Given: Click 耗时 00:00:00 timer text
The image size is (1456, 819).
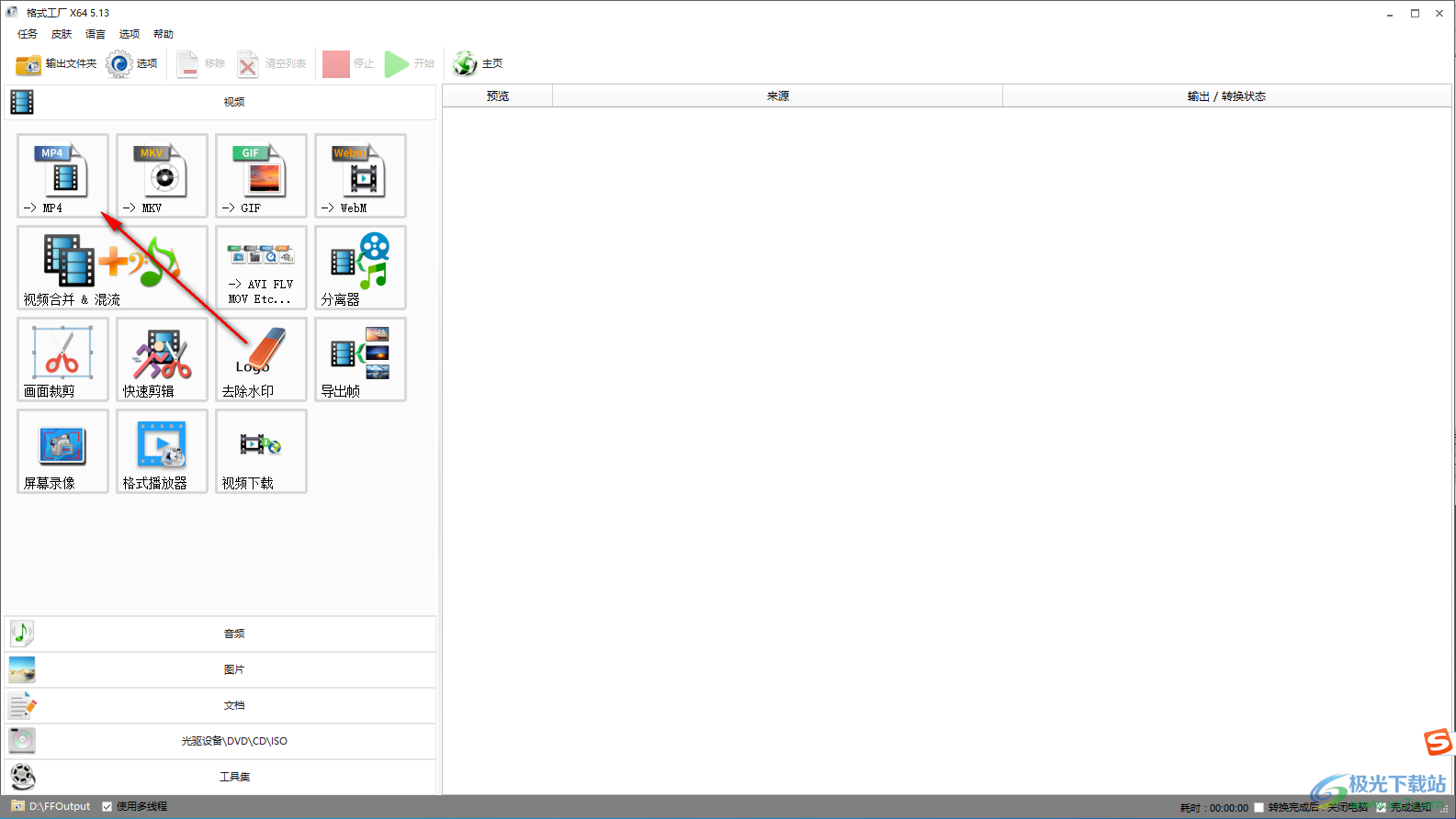Looking at the screenshot, I should tap(1214, 808).
